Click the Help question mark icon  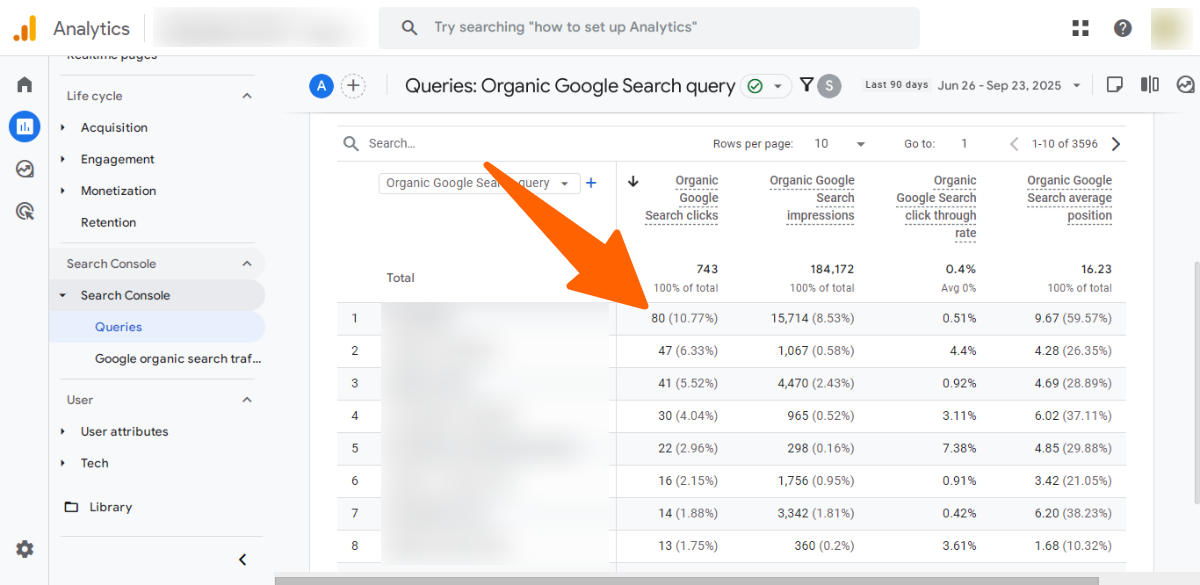(x=1123, y=28)
